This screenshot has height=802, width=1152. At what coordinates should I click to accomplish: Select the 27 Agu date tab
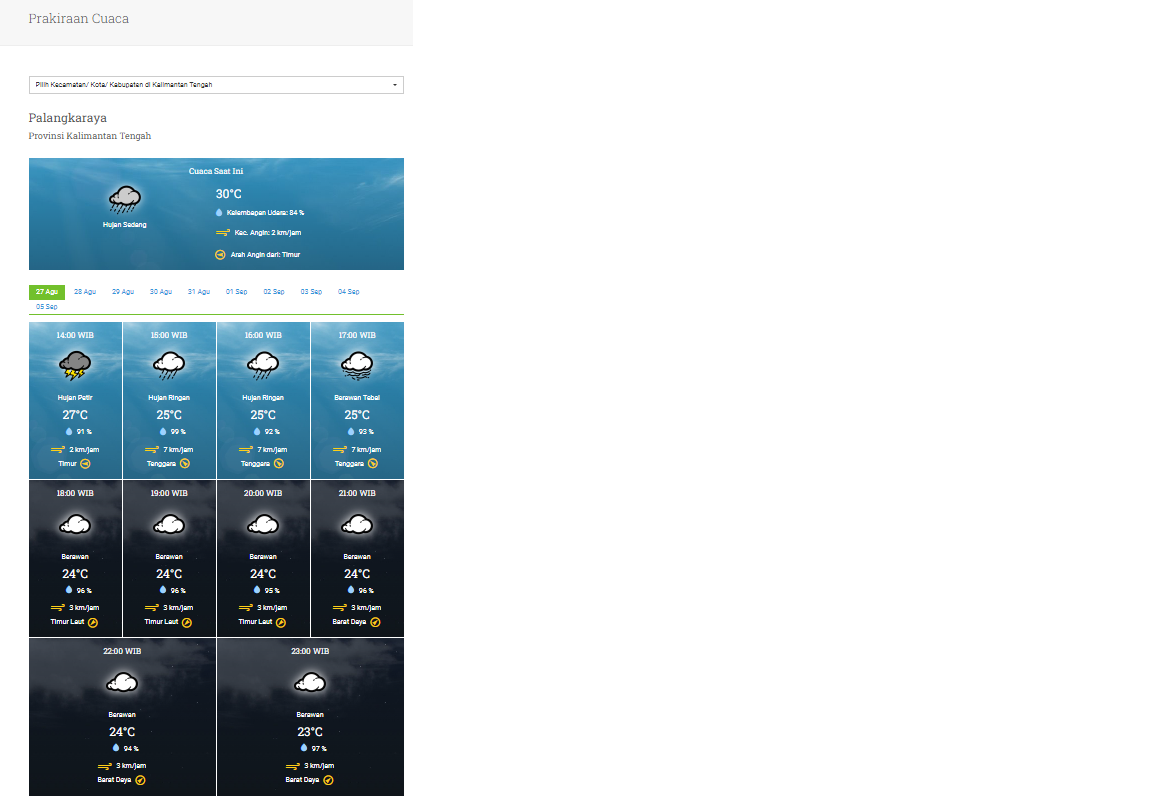(47, 292)
